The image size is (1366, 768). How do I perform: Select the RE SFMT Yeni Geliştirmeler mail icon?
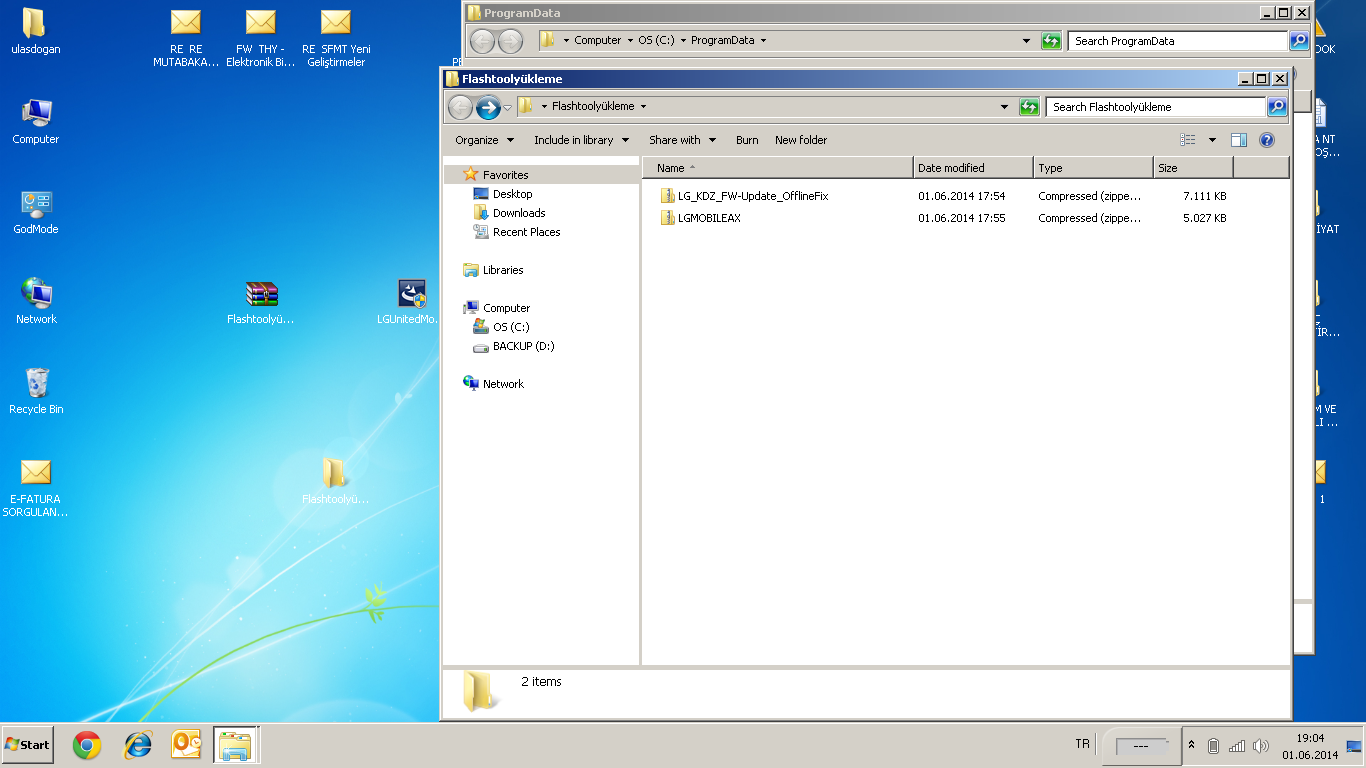point(336,38)
